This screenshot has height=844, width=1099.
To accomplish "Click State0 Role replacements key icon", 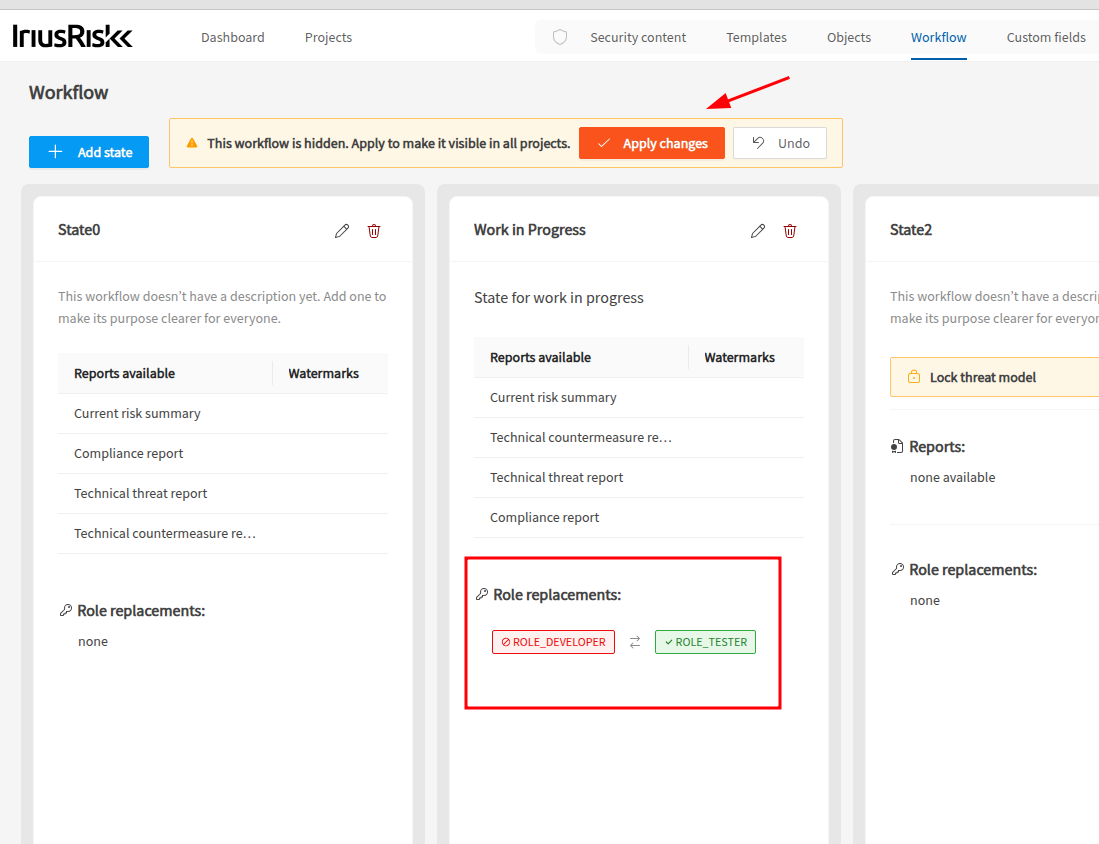I will tap(66, 611).
